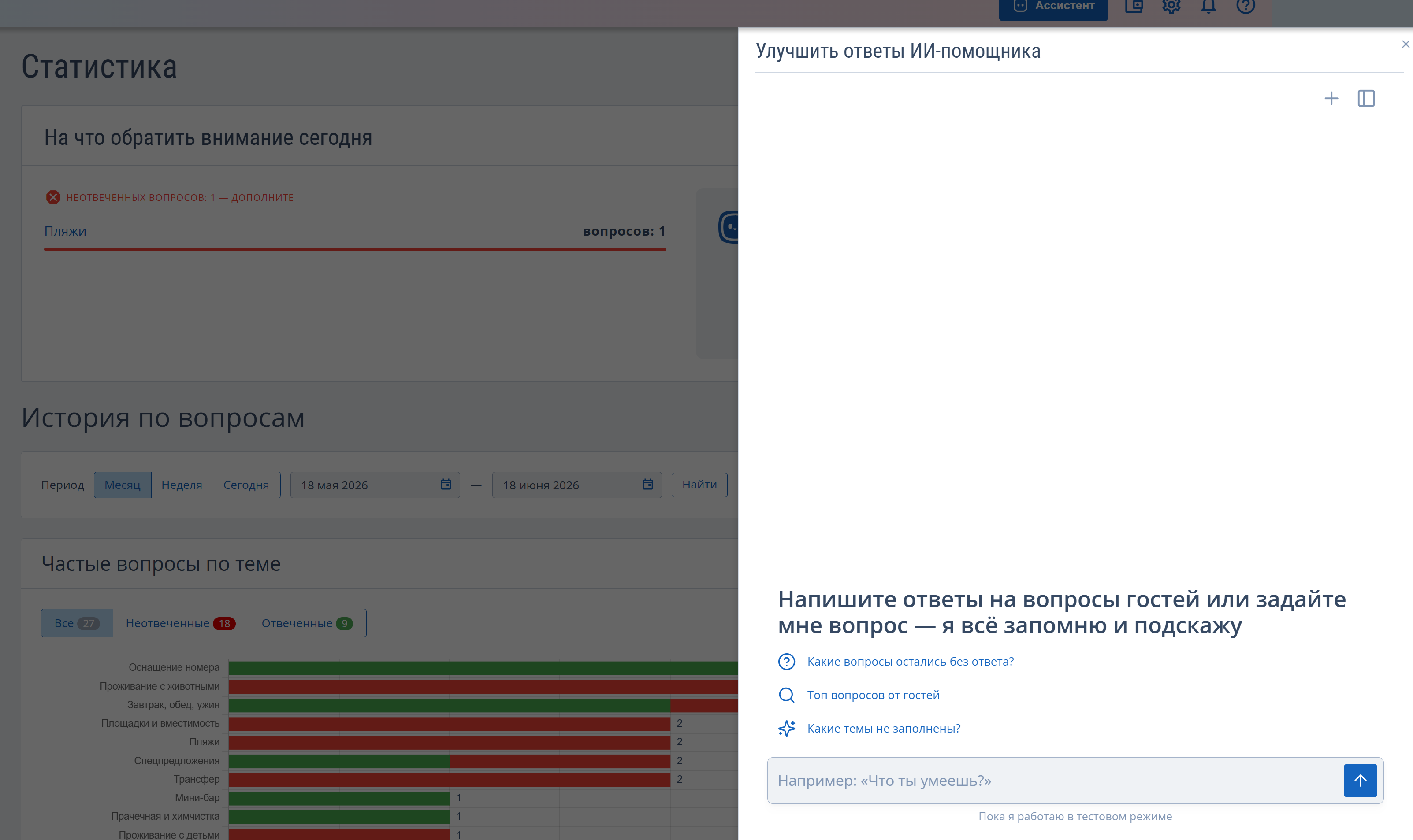This screenshot has height=840, width=1413.
Task: Show Все 27 questions tab
Action: tap(77, 623)
